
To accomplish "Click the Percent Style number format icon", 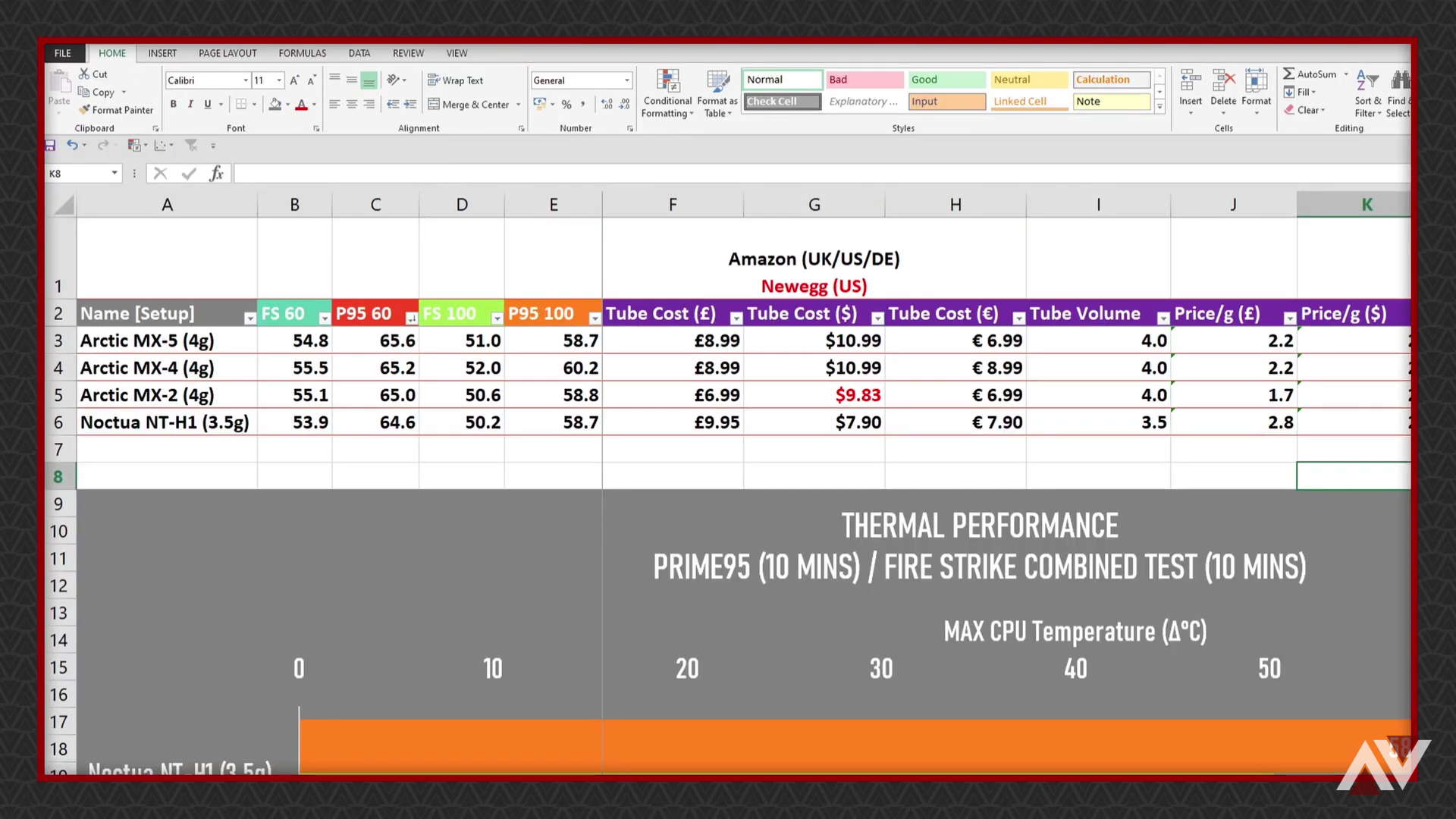I will 566,105.
